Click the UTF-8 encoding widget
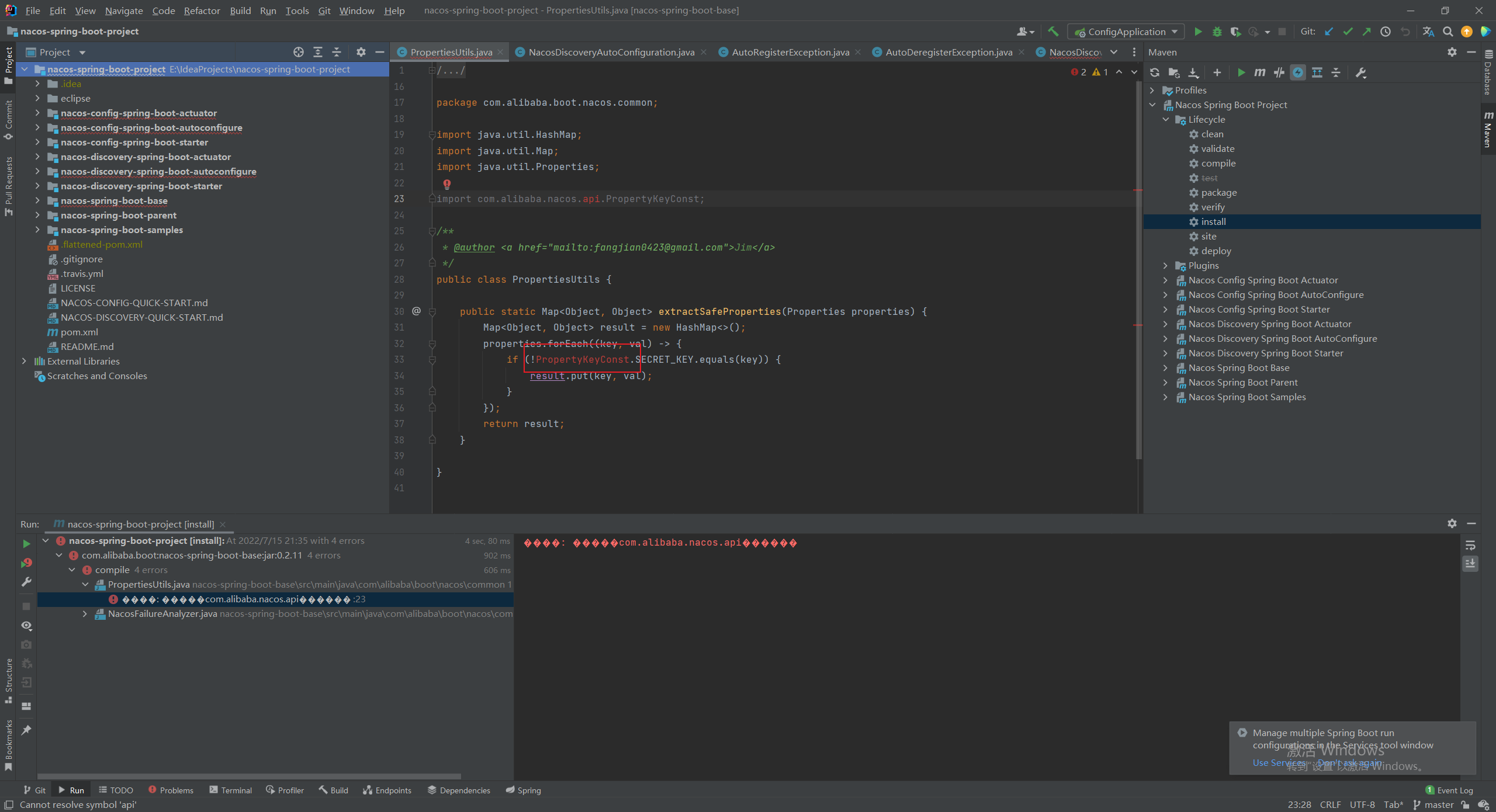 pos(1362,804)
